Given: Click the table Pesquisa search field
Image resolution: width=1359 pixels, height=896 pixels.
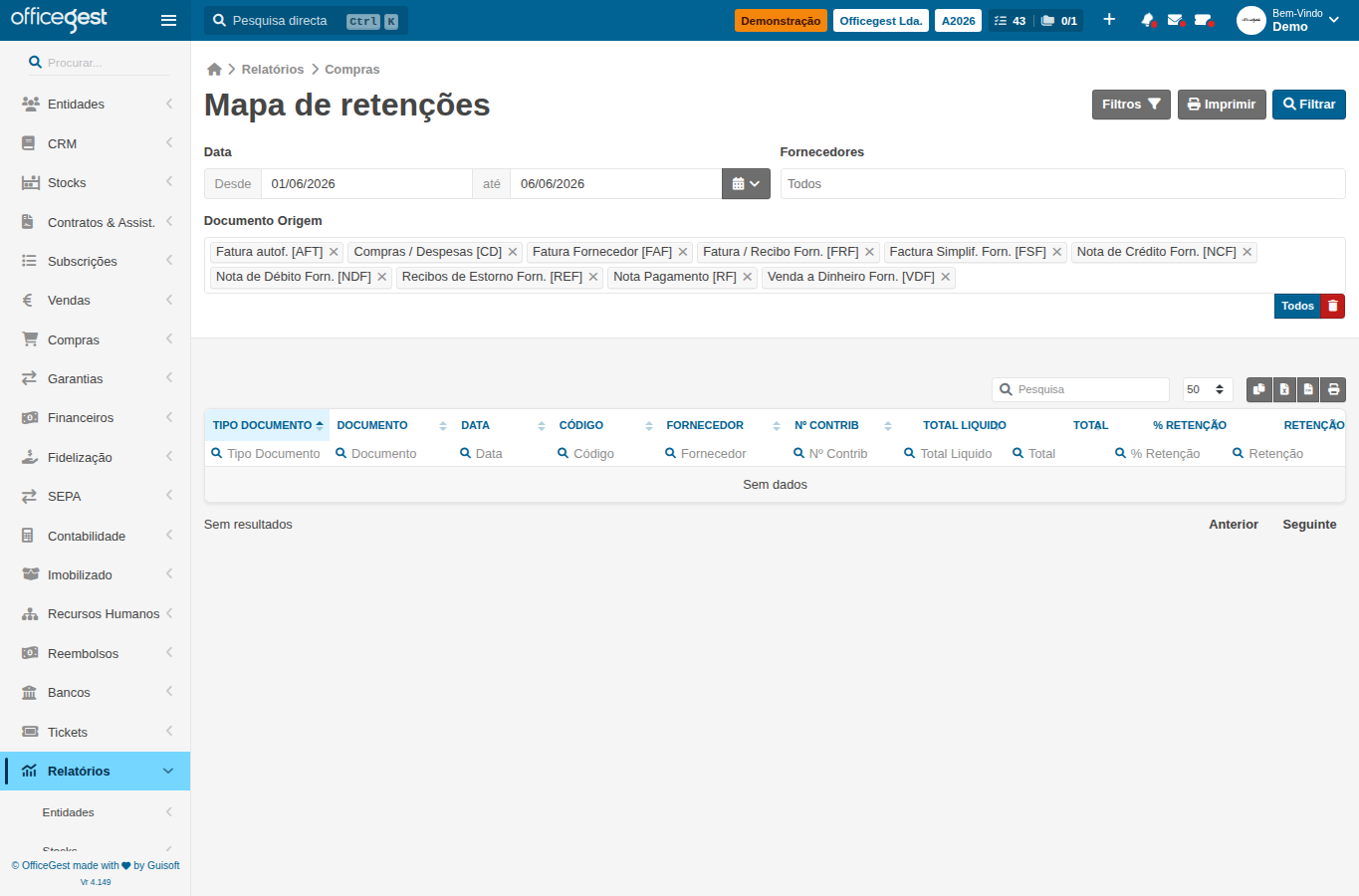Looking at the screenshot, I should click(x=1080, y=389).
